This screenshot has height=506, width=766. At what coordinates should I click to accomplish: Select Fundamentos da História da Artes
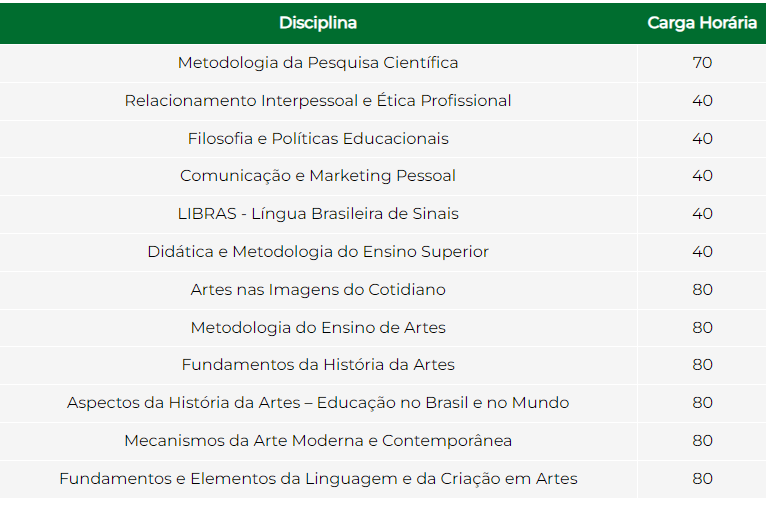[318, 365]
